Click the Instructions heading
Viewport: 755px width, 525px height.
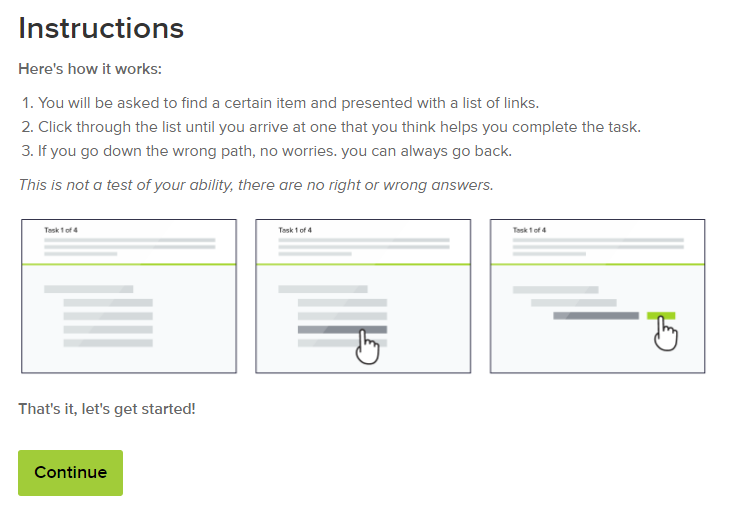[101, 28]
